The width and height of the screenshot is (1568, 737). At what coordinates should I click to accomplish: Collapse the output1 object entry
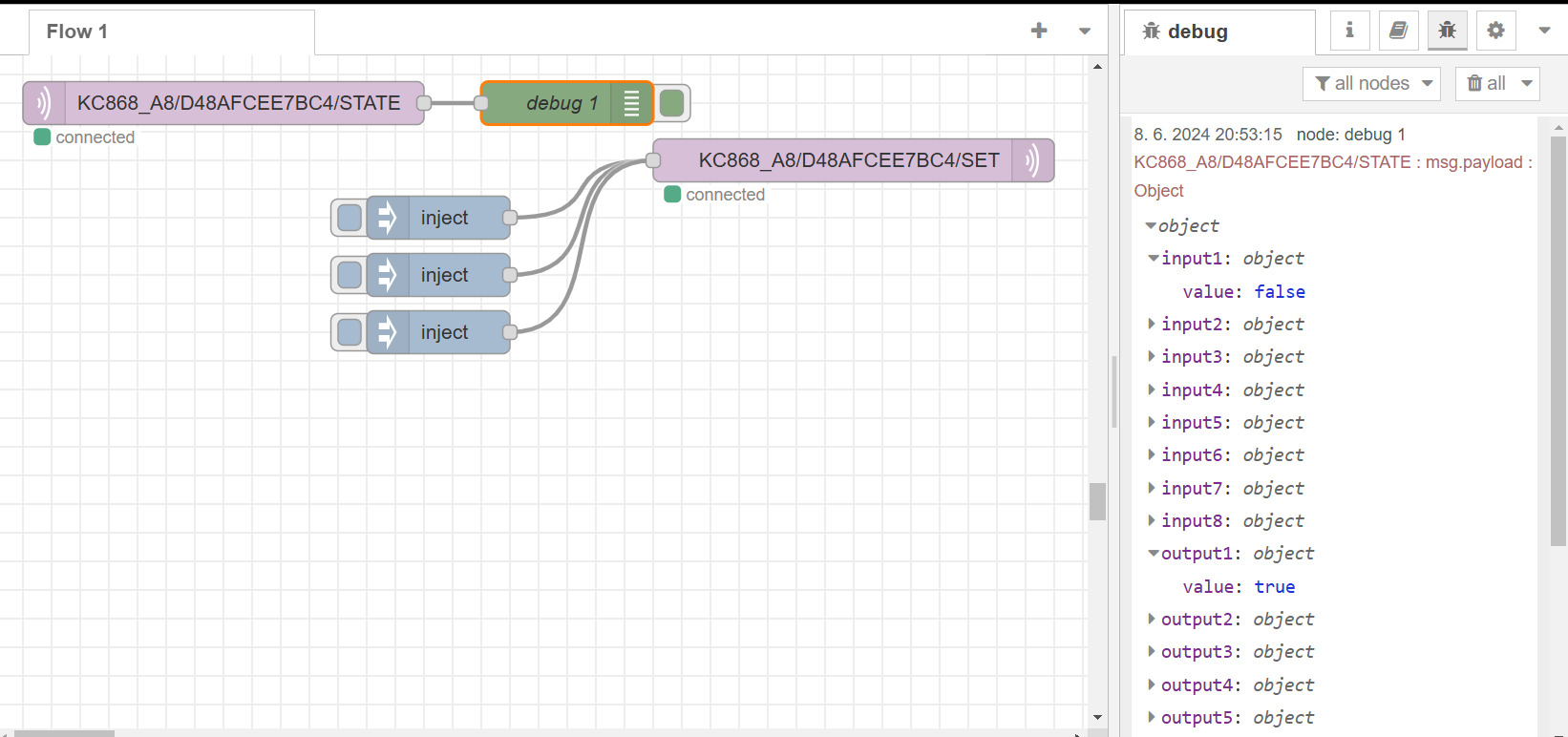coord(1153,554)
